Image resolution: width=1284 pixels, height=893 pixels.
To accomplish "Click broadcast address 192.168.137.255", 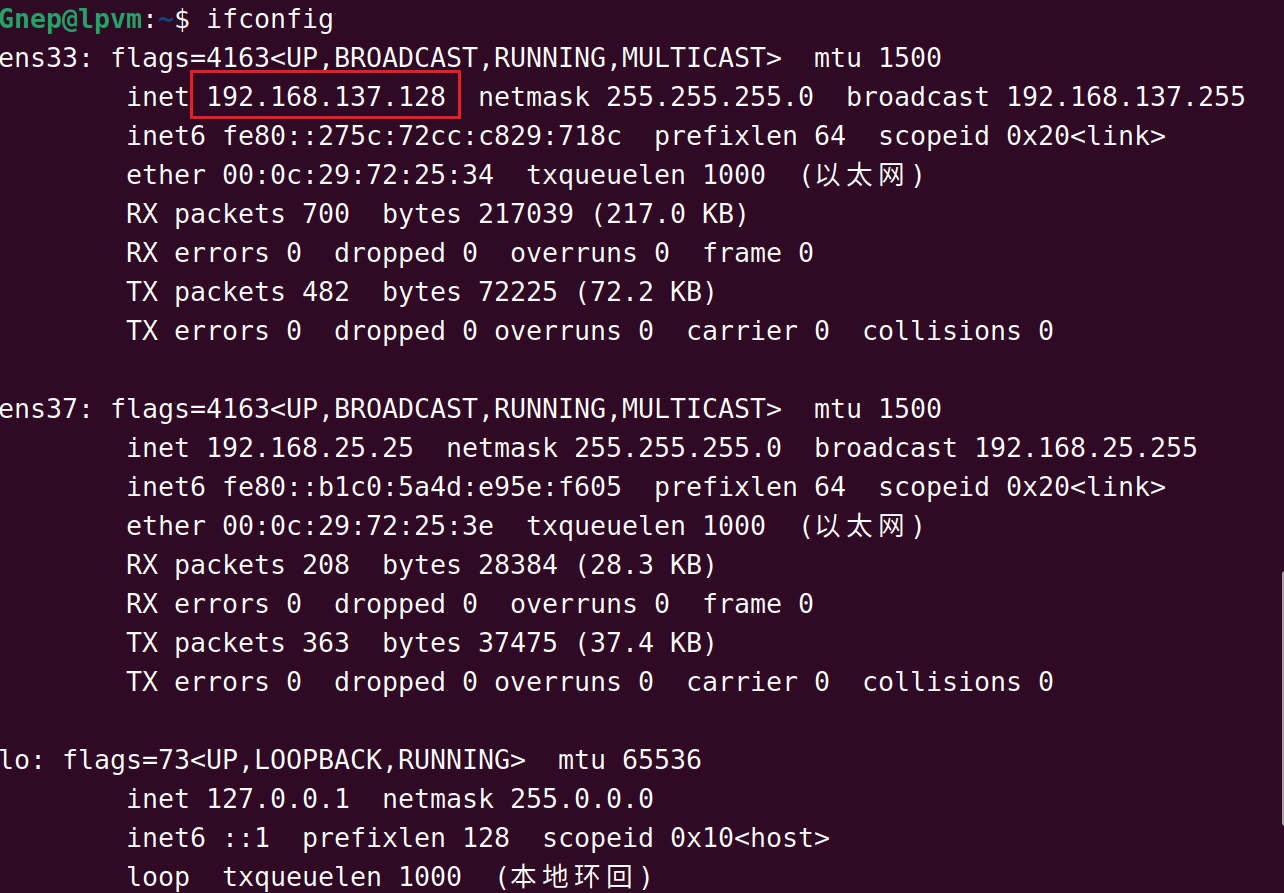I will point(1125,97).
